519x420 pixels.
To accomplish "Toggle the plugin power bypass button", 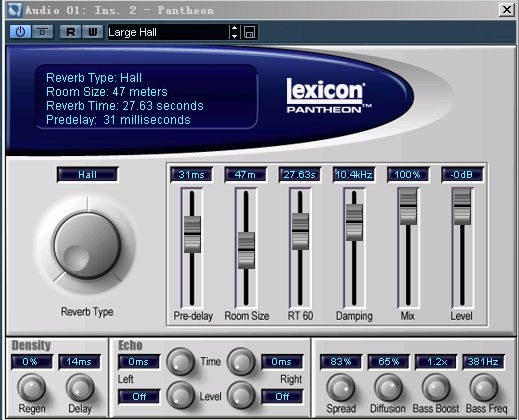I will 21,32.
